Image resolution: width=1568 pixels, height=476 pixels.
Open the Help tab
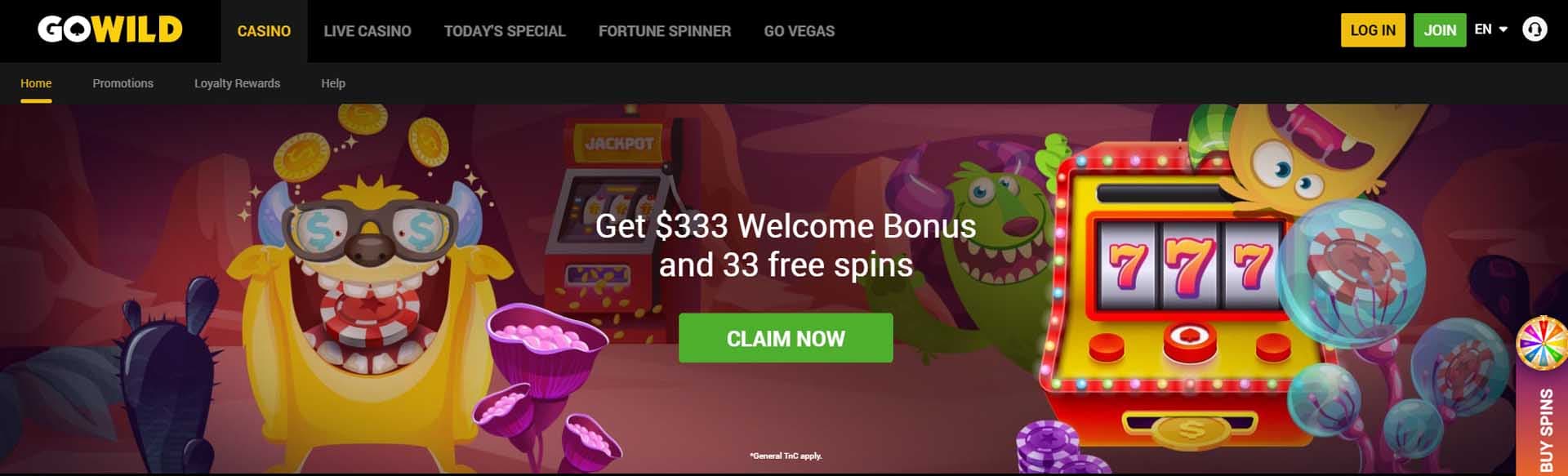tap(333, 83)
